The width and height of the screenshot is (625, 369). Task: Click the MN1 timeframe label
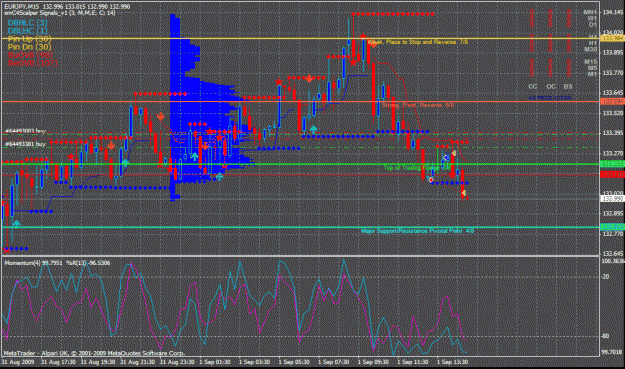(590, 12)
